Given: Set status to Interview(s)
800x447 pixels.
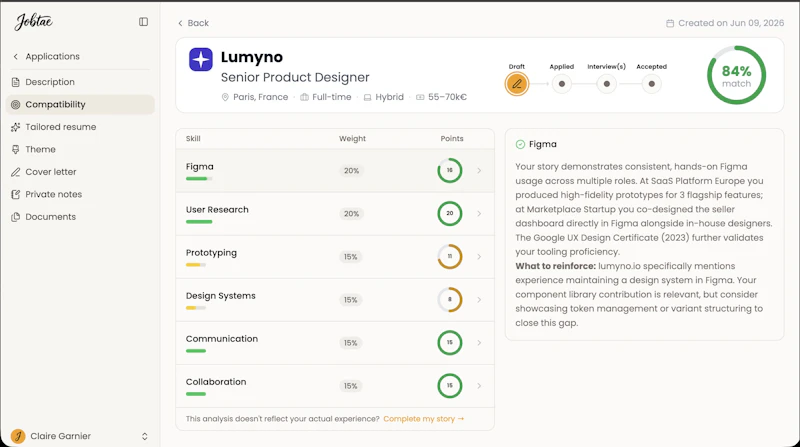Looking at the screenshot, I should coord(607,84).
